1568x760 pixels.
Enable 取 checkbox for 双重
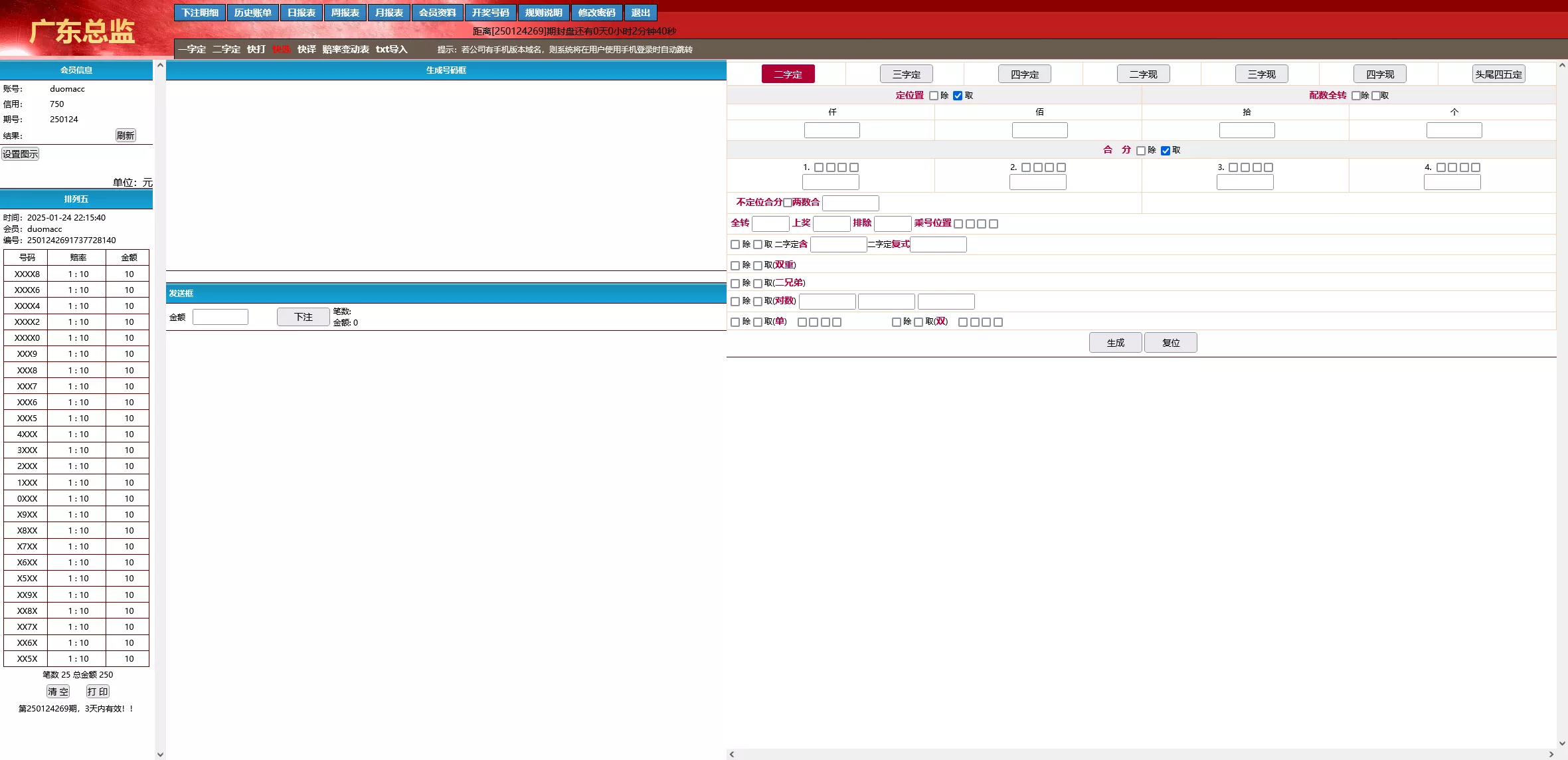(758, 266)
